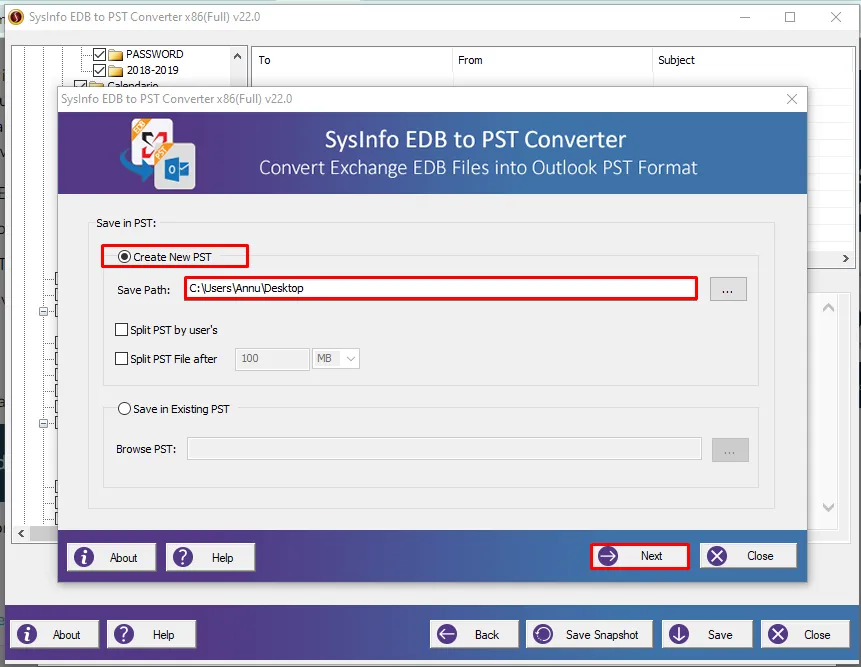Click the Save Snapshot circular icon
Screen dimensions: 861x667
[x=543, y=634]
